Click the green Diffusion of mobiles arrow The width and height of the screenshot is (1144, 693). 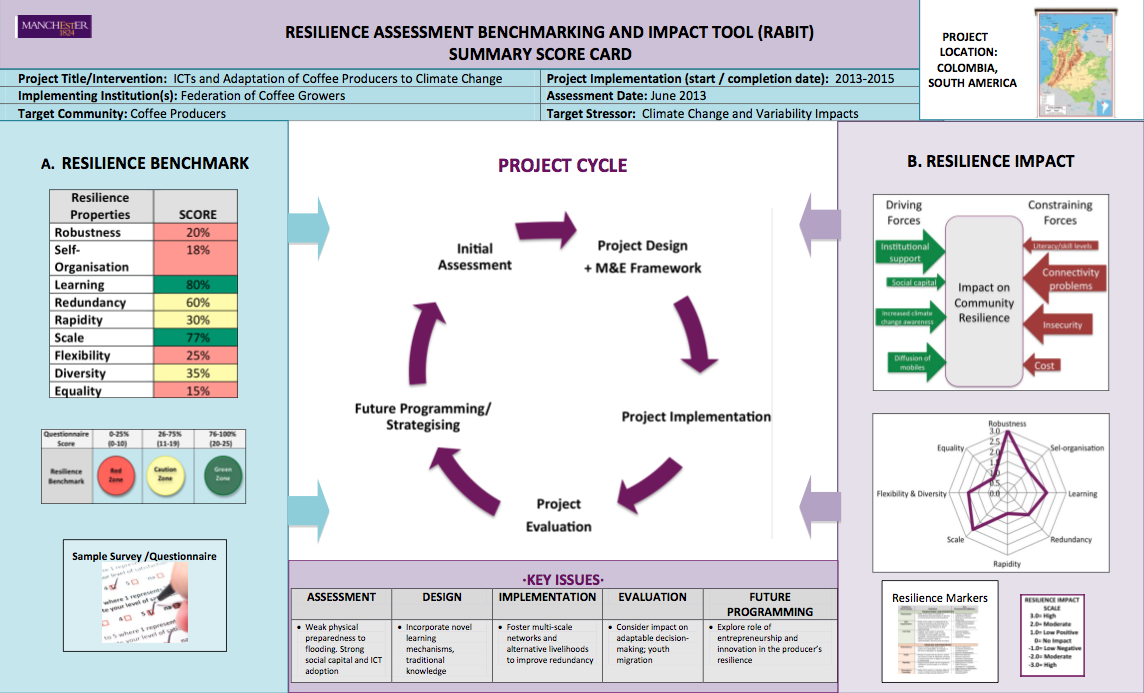pos(916,362)
